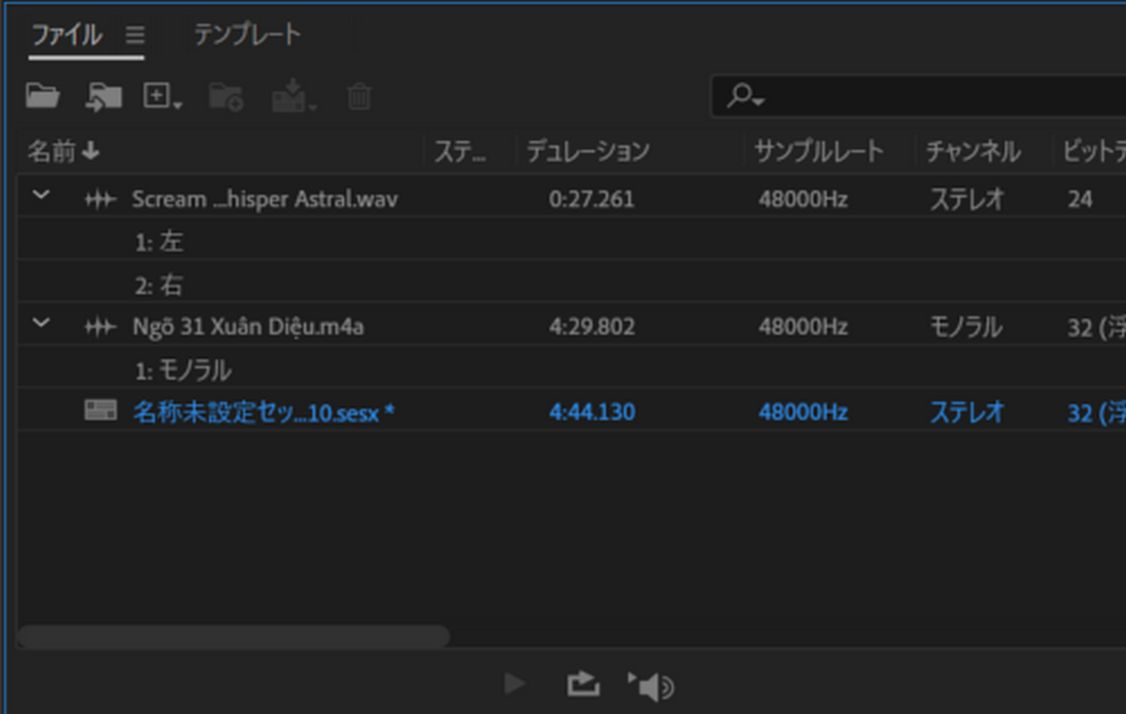
Task: Open the ファイル panel hamburger menu
Action: point(135,34)
